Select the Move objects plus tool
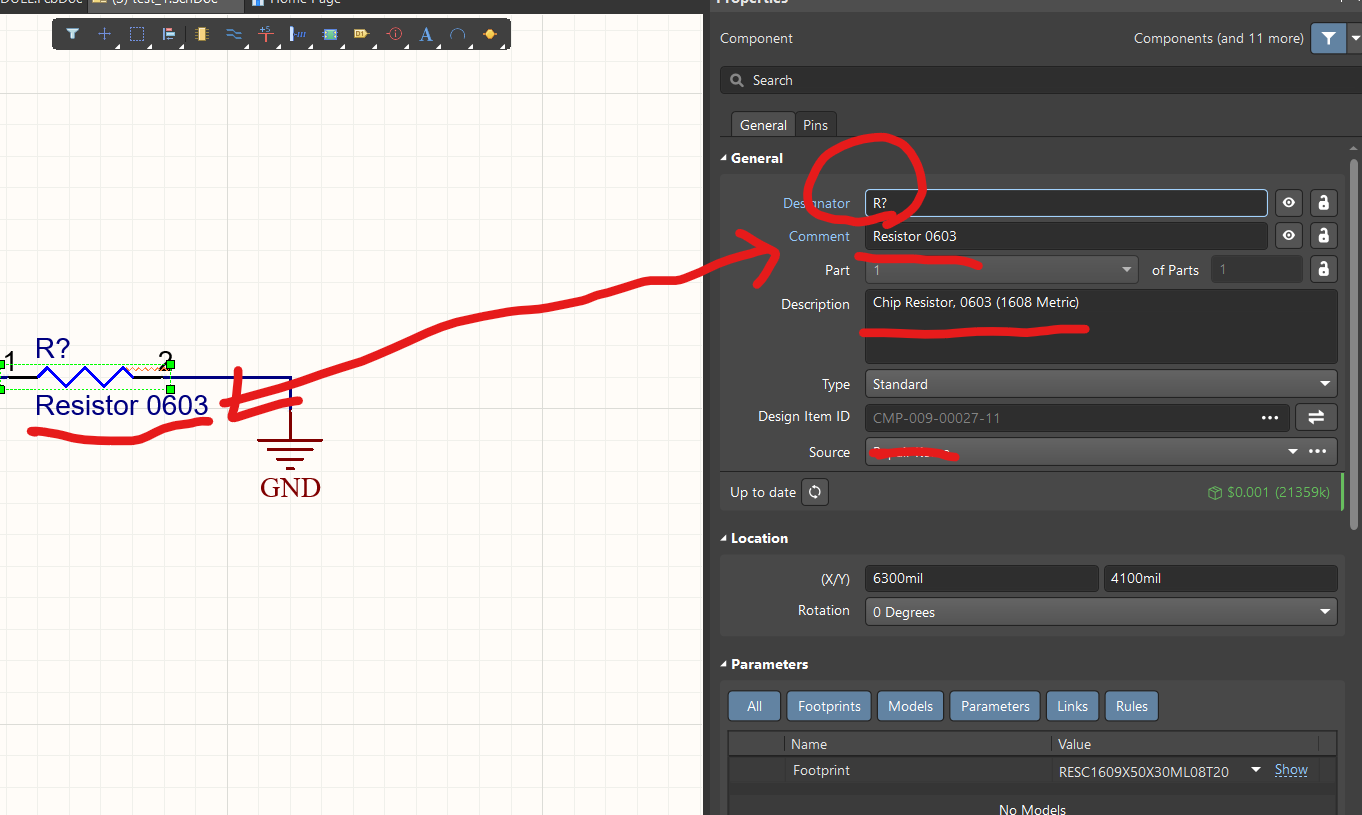The width and height of the screenshot is (1362, 815). coord(104,34)
